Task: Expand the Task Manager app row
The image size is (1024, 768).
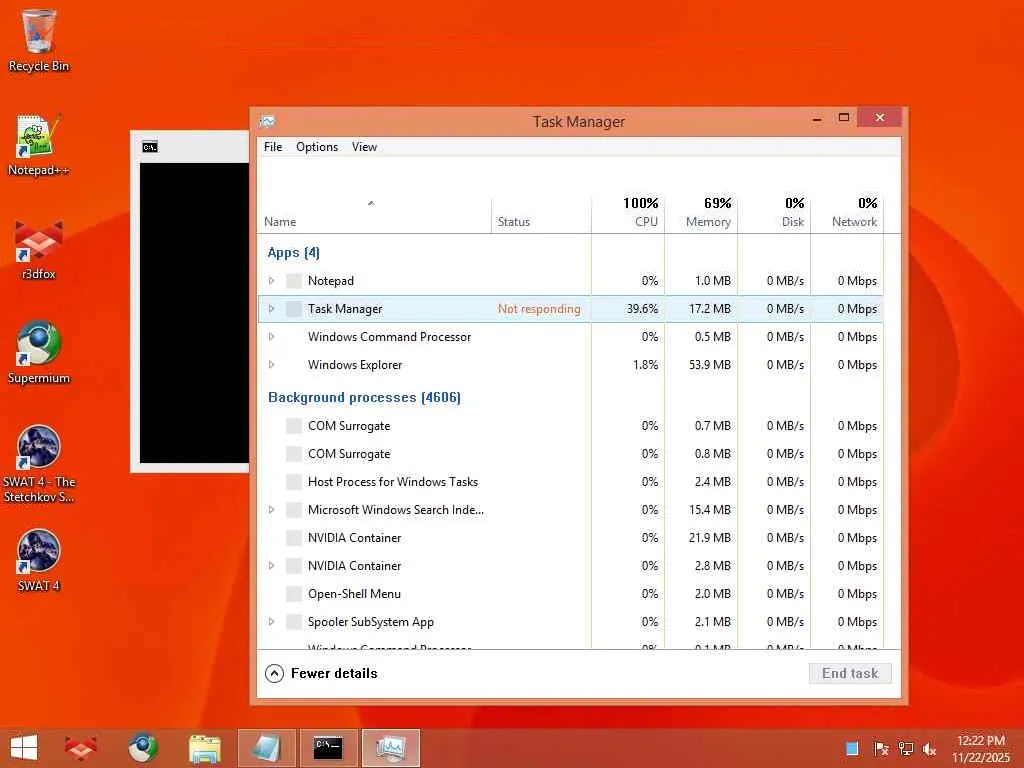Action: [x=272, y=309]
